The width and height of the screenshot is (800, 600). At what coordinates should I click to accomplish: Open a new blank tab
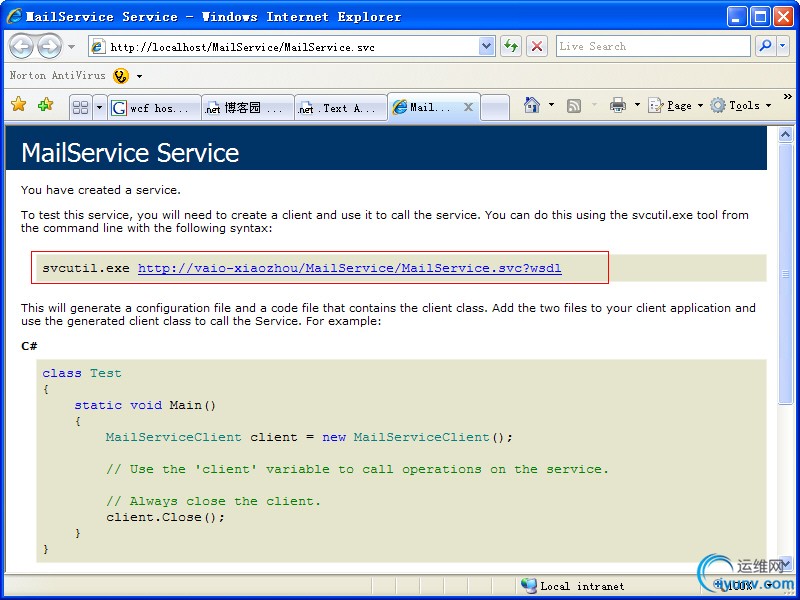pyautogui.click(x=495, y=108)
